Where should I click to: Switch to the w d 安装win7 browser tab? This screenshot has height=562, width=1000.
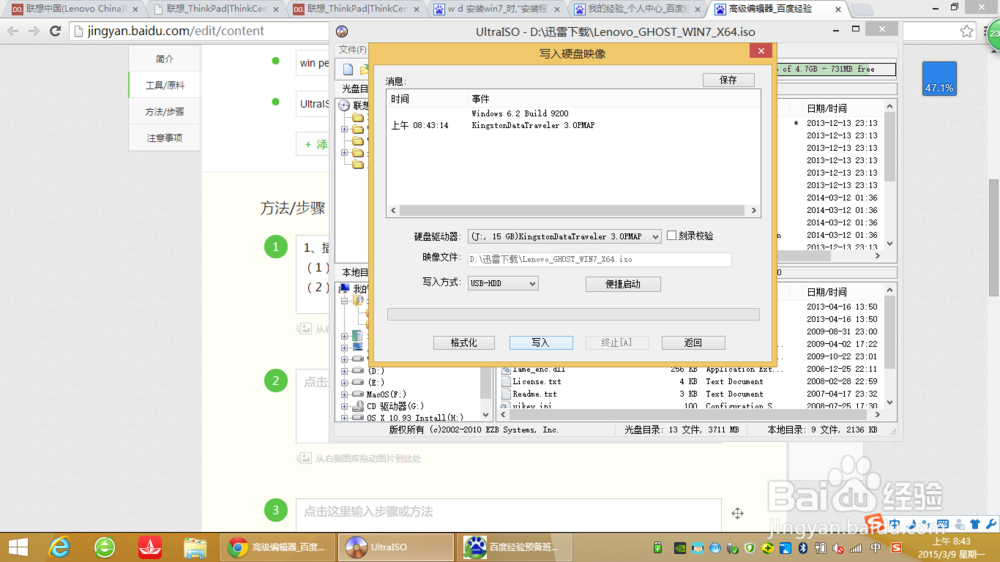497,9
